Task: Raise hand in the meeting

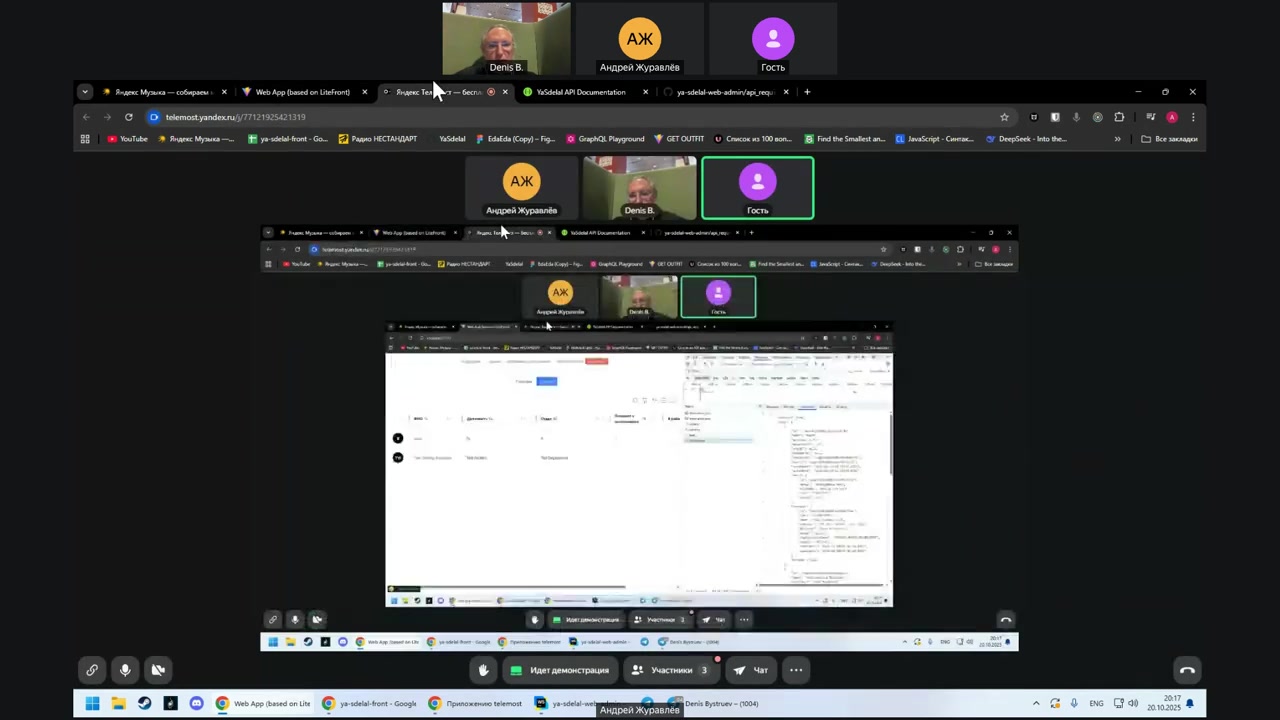Action: pyautogui.click(x=484, y=670)
